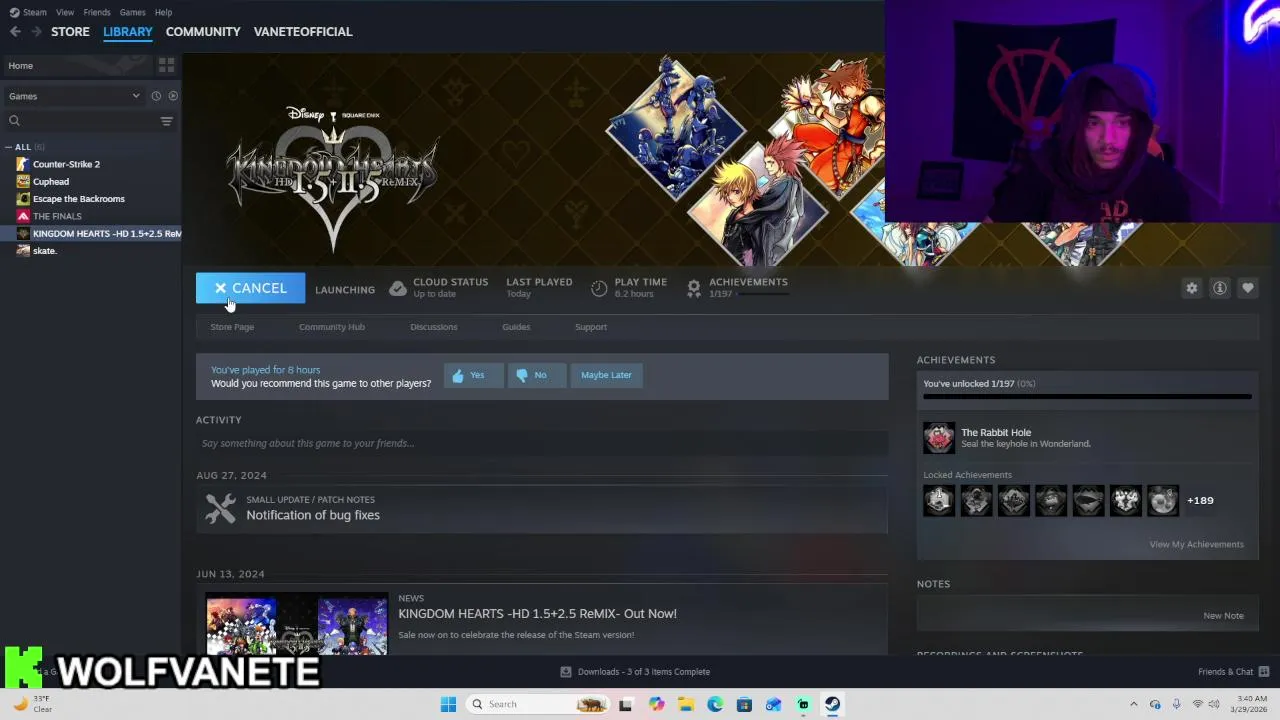The height and width of the screenshot is (720, 1280).
Task: Select skate. in the library list
Action: click(x=45, y=251)
